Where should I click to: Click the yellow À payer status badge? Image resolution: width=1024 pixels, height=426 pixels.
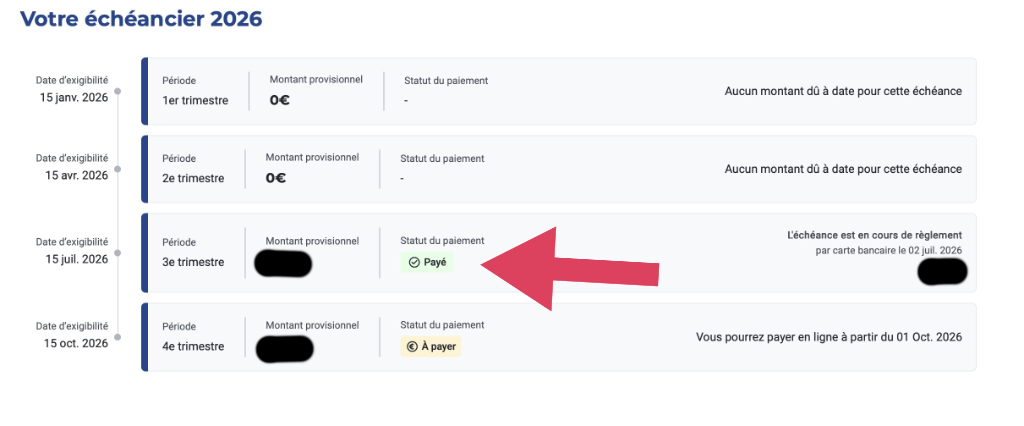click(x=431, y=346)
